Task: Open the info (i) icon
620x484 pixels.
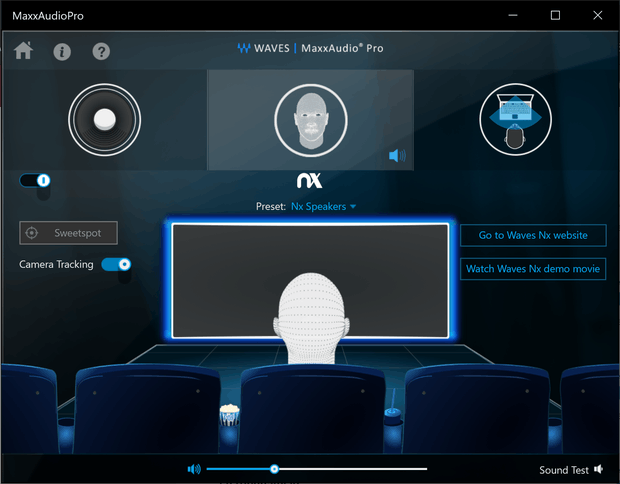Action: click(x=62, y=51)
